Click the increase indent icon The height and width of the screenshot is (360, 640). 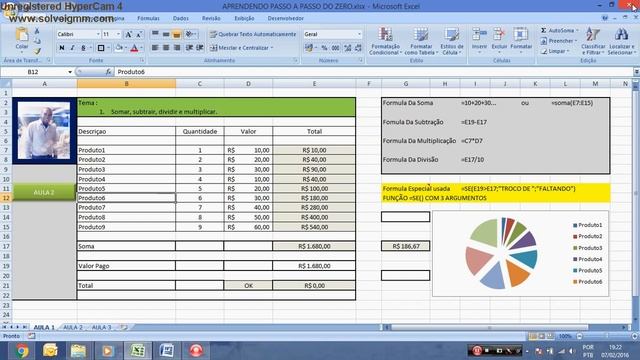[x=200, y=48]
